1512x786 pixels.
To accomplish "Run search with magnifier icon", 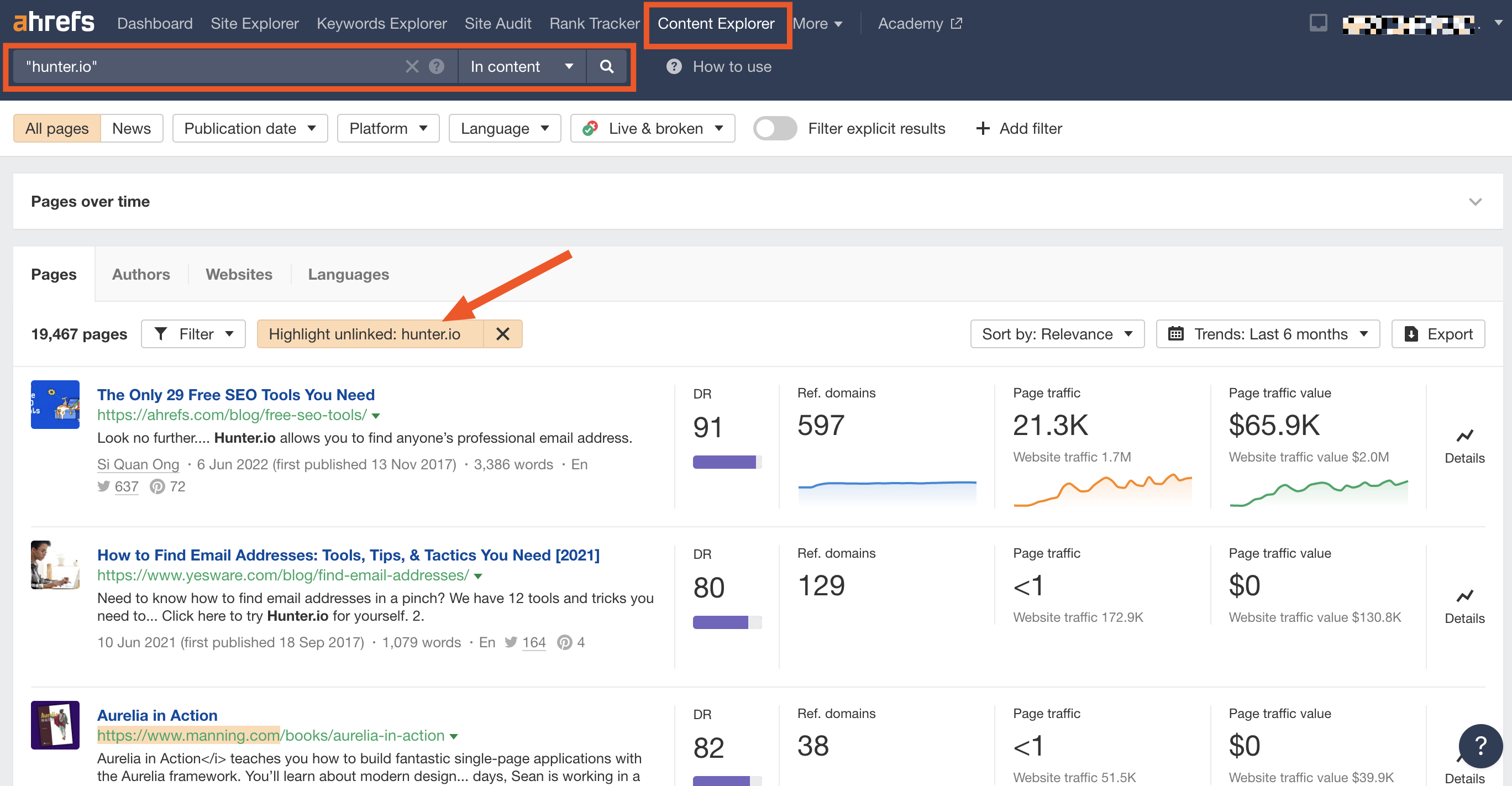I will [x=606, y=66].
